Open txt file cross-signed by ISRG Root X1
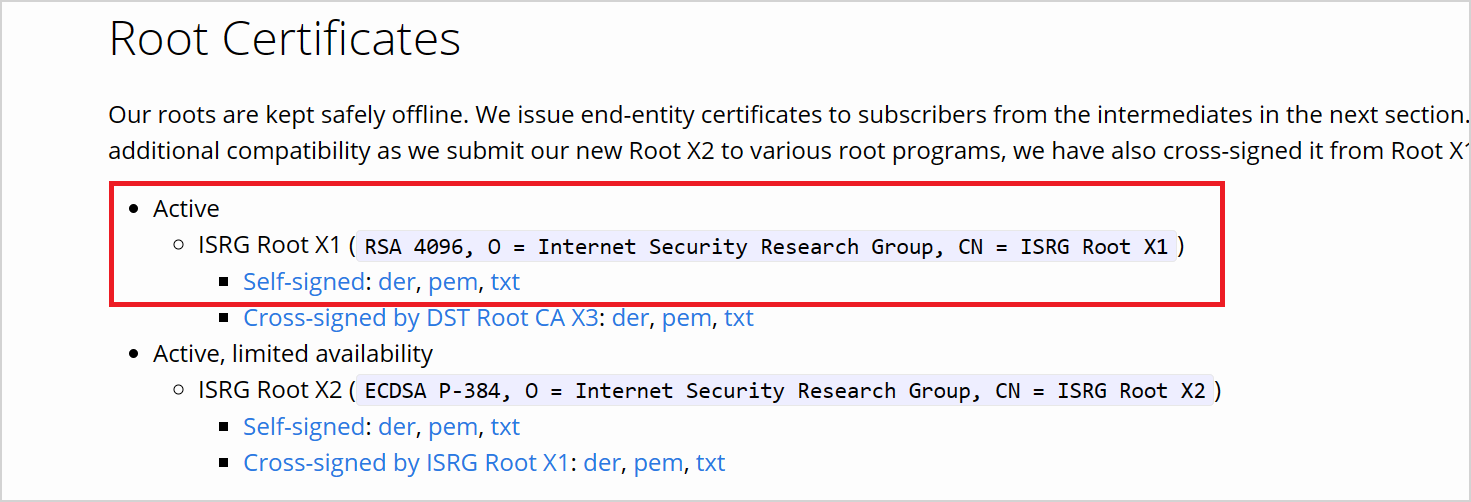Screen dimensions: 1471x502 (711, 463)
